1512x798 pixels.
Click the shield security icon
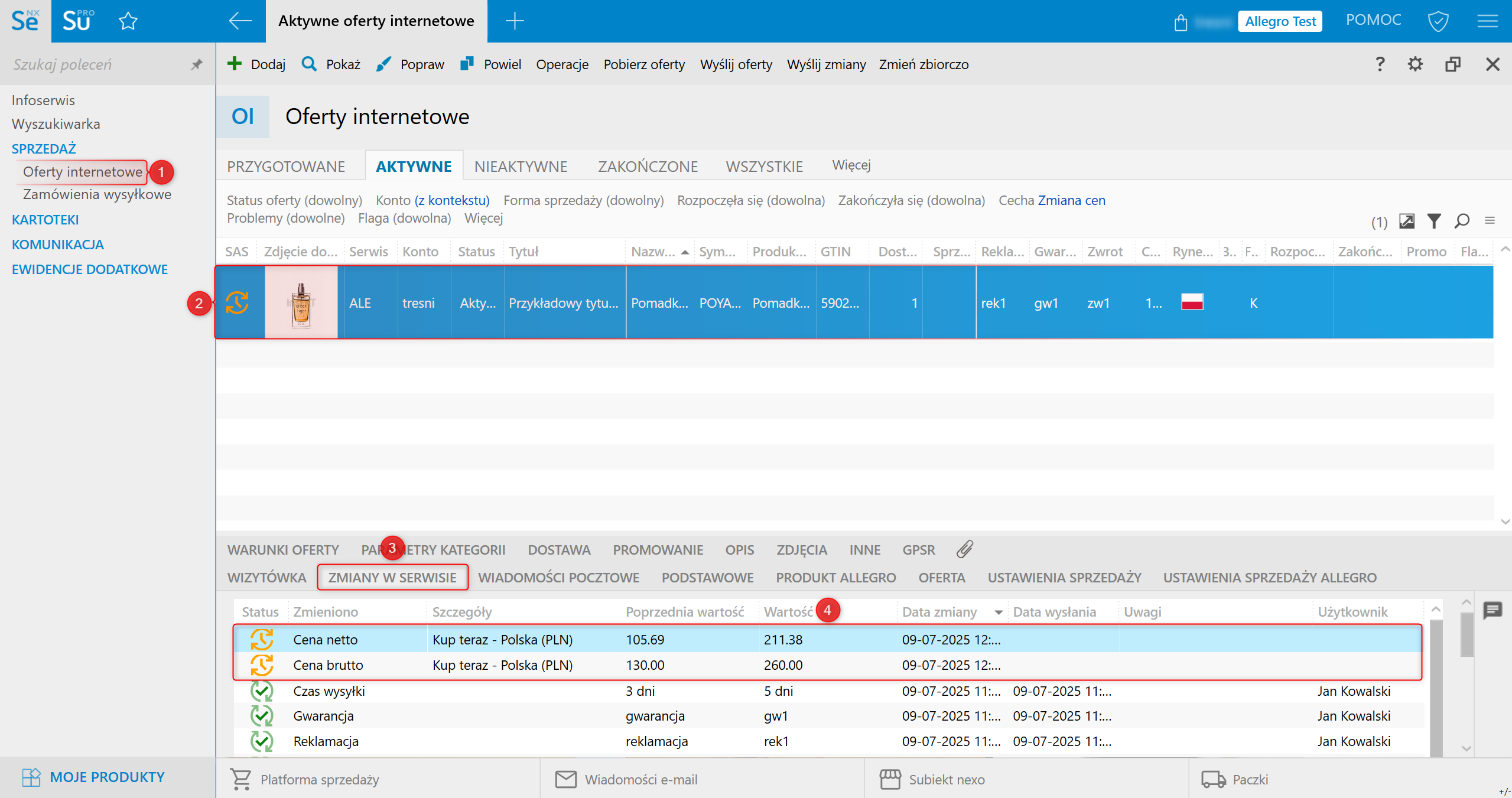[1438, 21]
